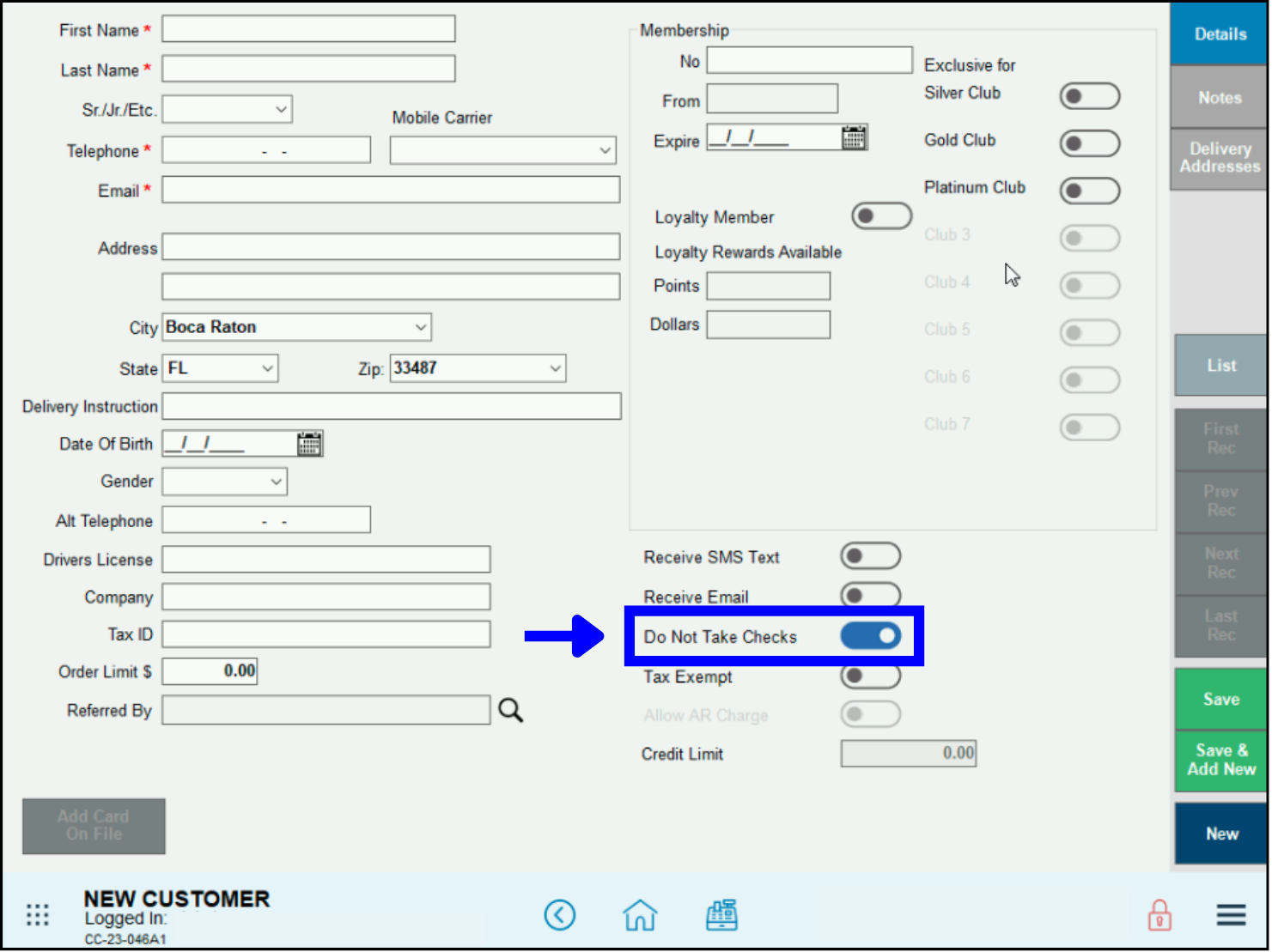Click the Referred By field

point(326,710)
